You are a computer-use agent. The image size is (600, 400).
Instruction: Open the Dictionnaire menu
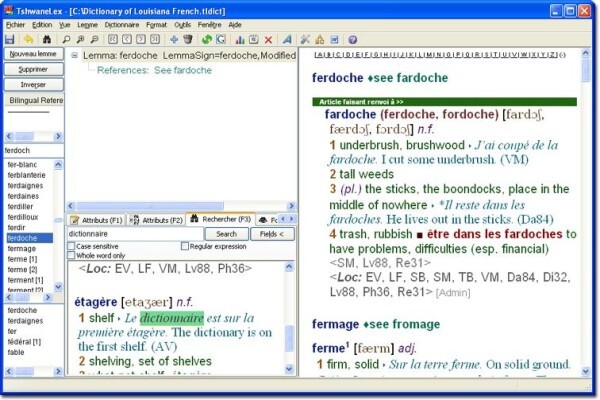(x=122, y=25)
